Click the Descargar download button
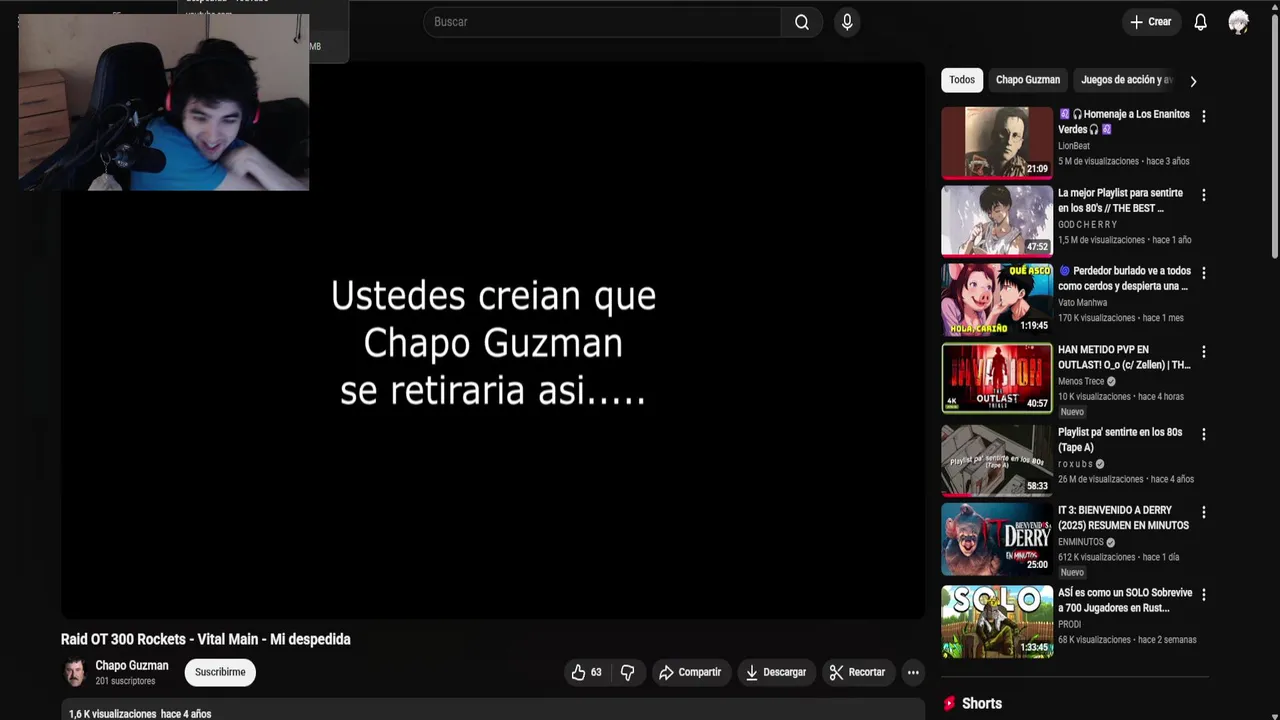1280x720 pixels. tap(776, 672)
